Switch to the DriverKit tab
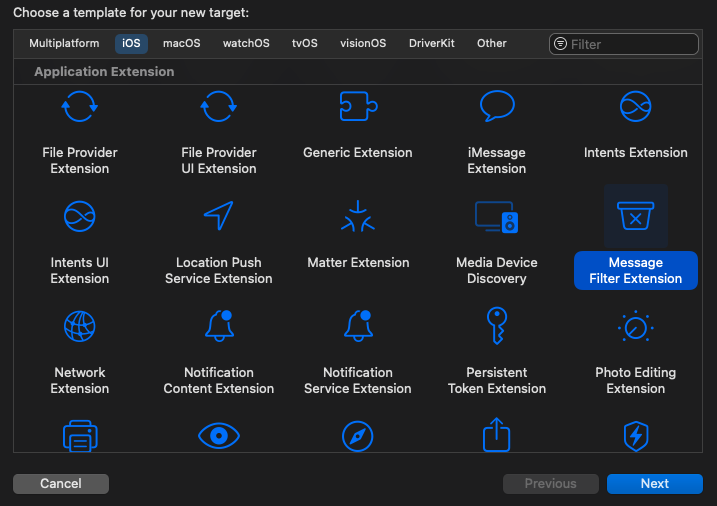 (x=432, y=43)
